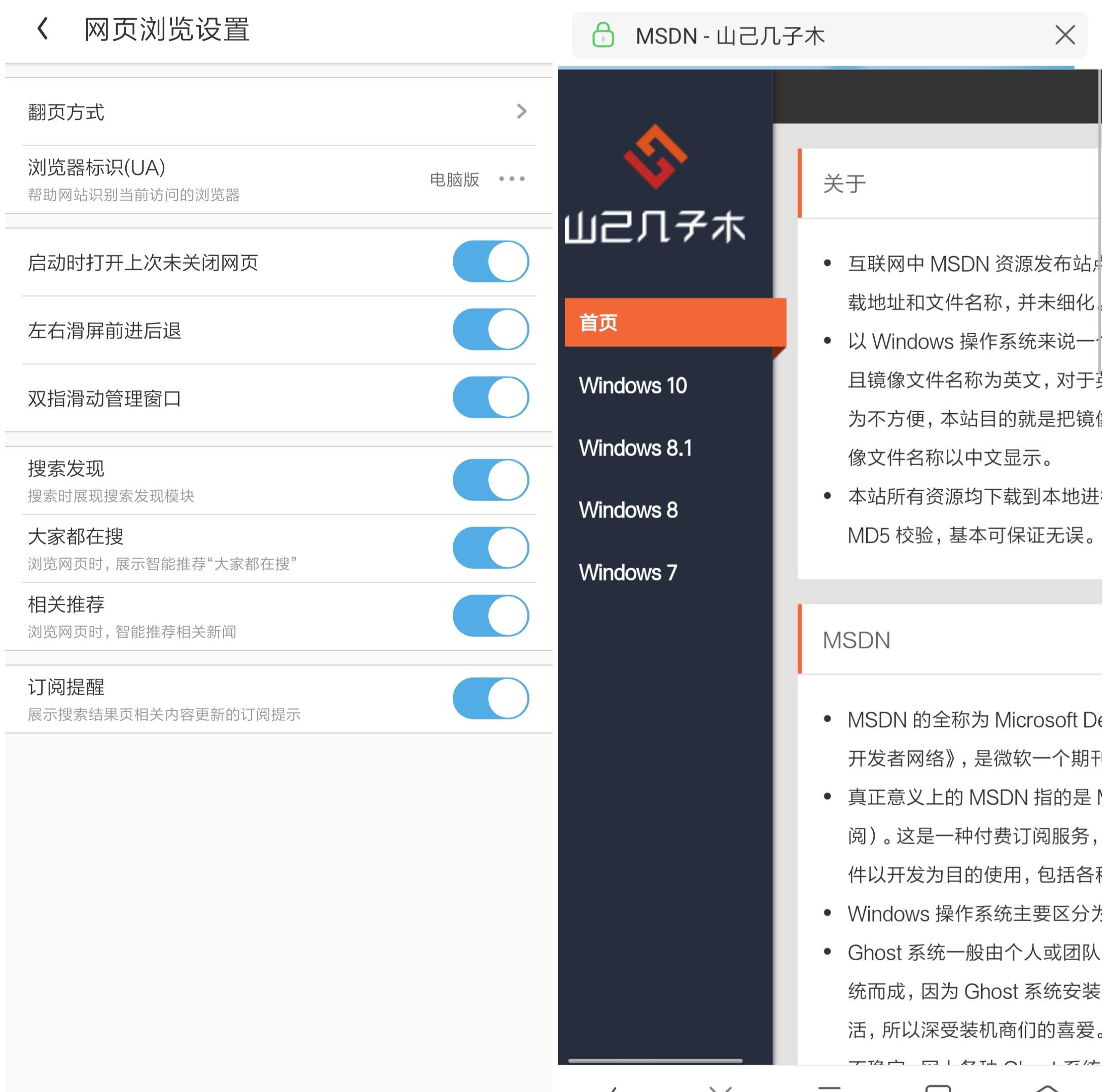Click 浏览网页时，智能推荐相关新闻 description
This screenshot has width=1107, height=1092.
click(132, 633)
